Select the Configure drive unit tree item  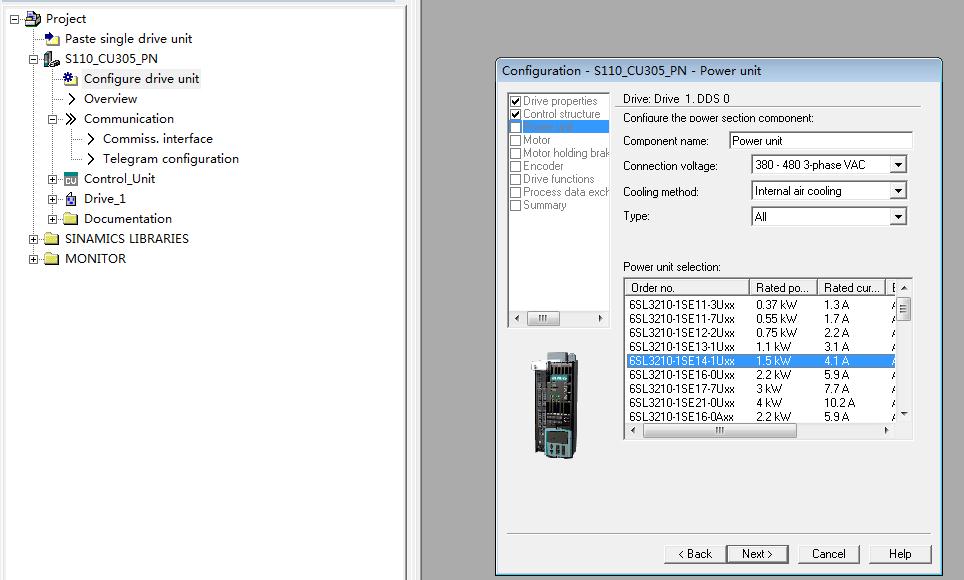pyautogui.click(x=141, y=79)
